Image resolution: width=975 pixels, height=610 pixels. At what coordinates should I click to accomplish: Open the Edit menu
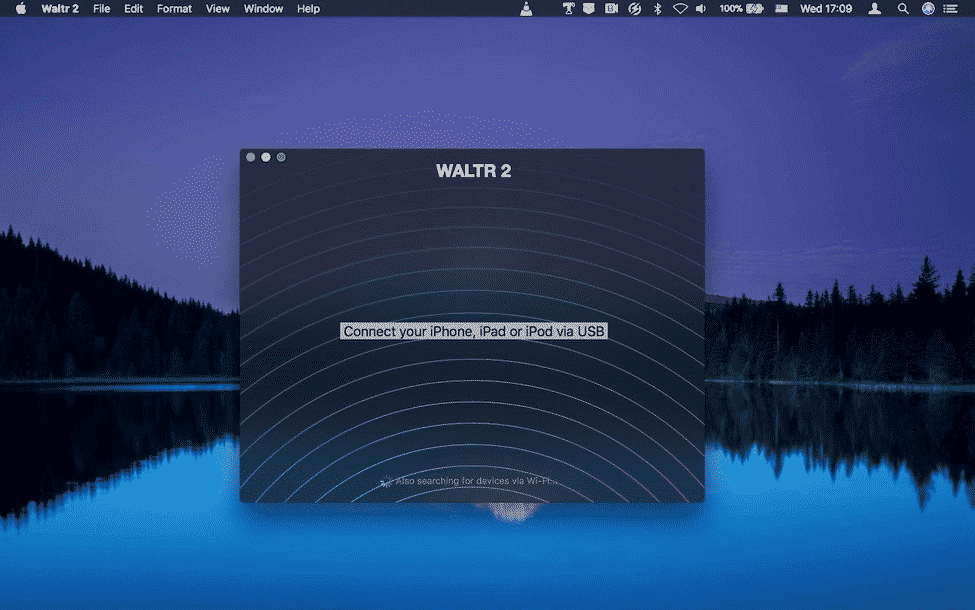click(133, 9)
